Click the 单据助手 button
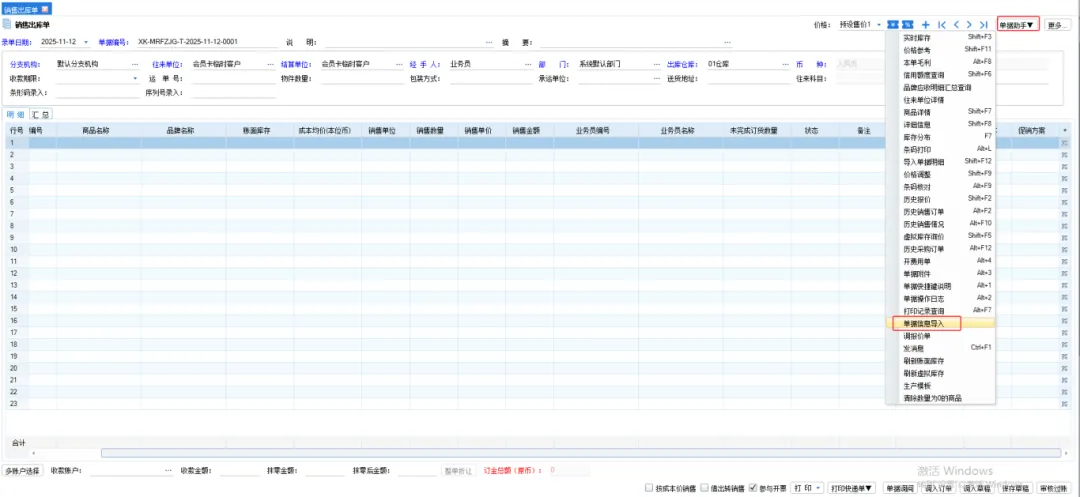Screen dimensions: 1080x497 coord(1018,24)
